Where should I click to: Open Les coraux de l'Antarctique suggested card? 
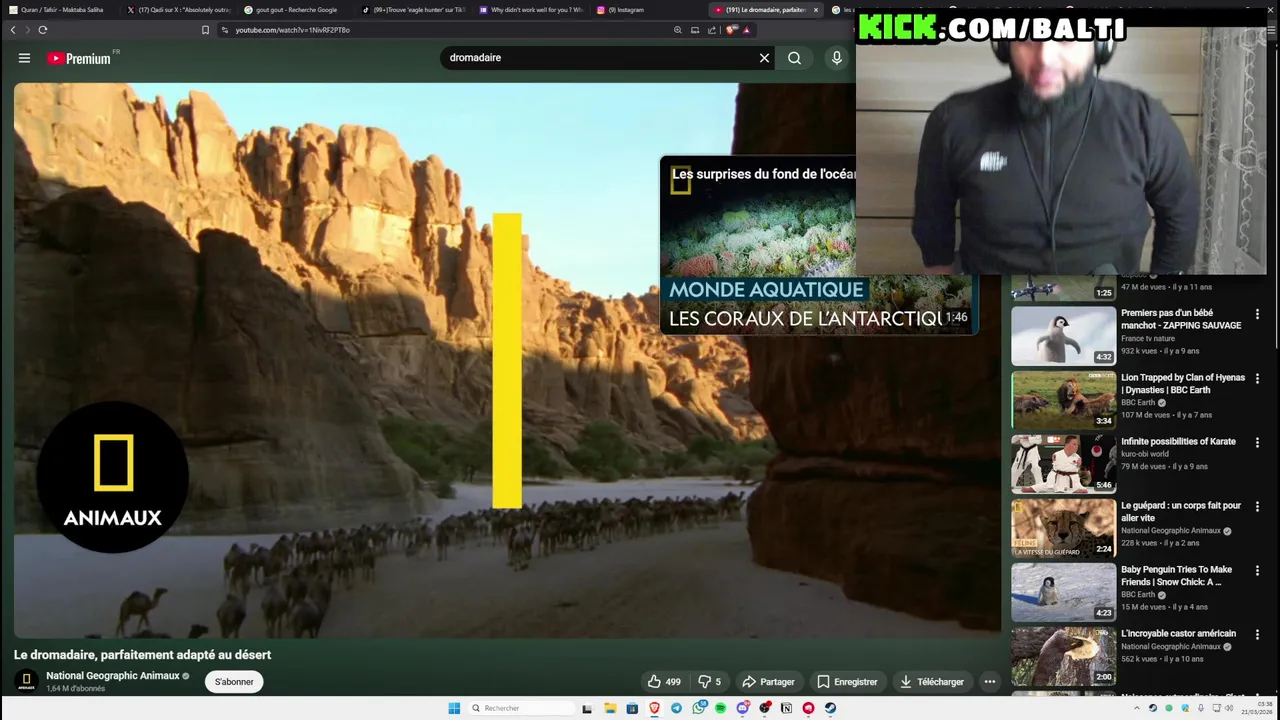757,245
